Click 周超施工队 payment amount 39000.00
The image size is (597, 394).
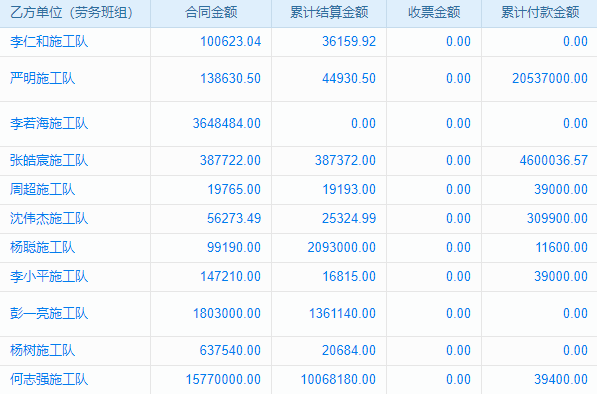tap(561, 189)
